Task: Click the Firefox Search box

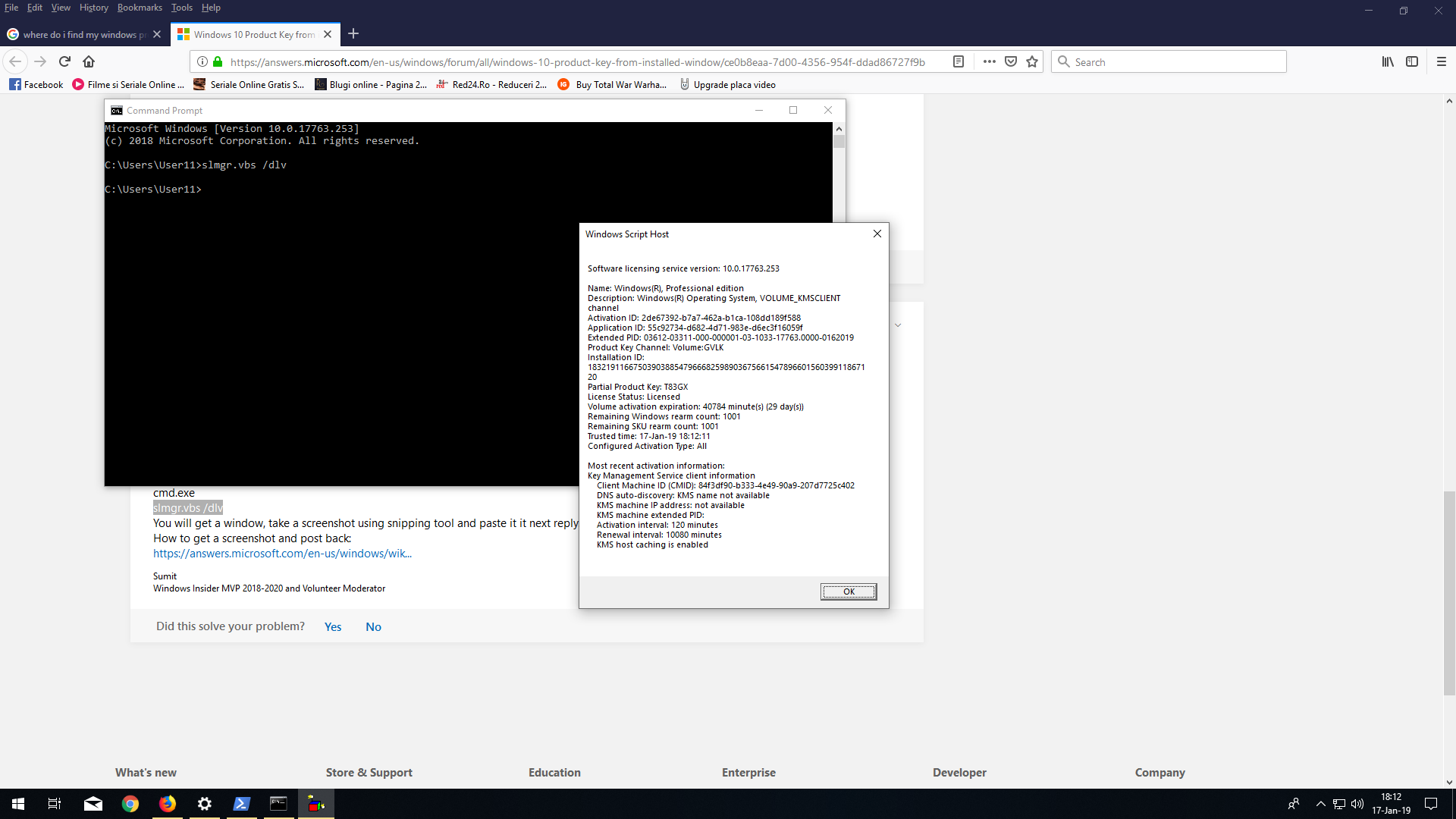Action: coord(1169,61)
